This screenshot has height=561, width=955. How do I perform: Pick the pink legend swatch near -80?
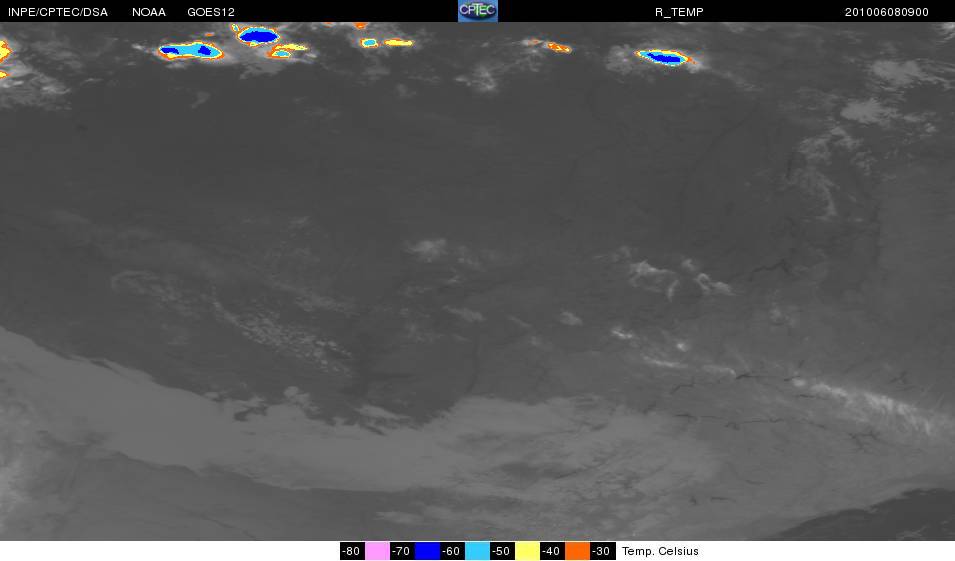[377, 551]
